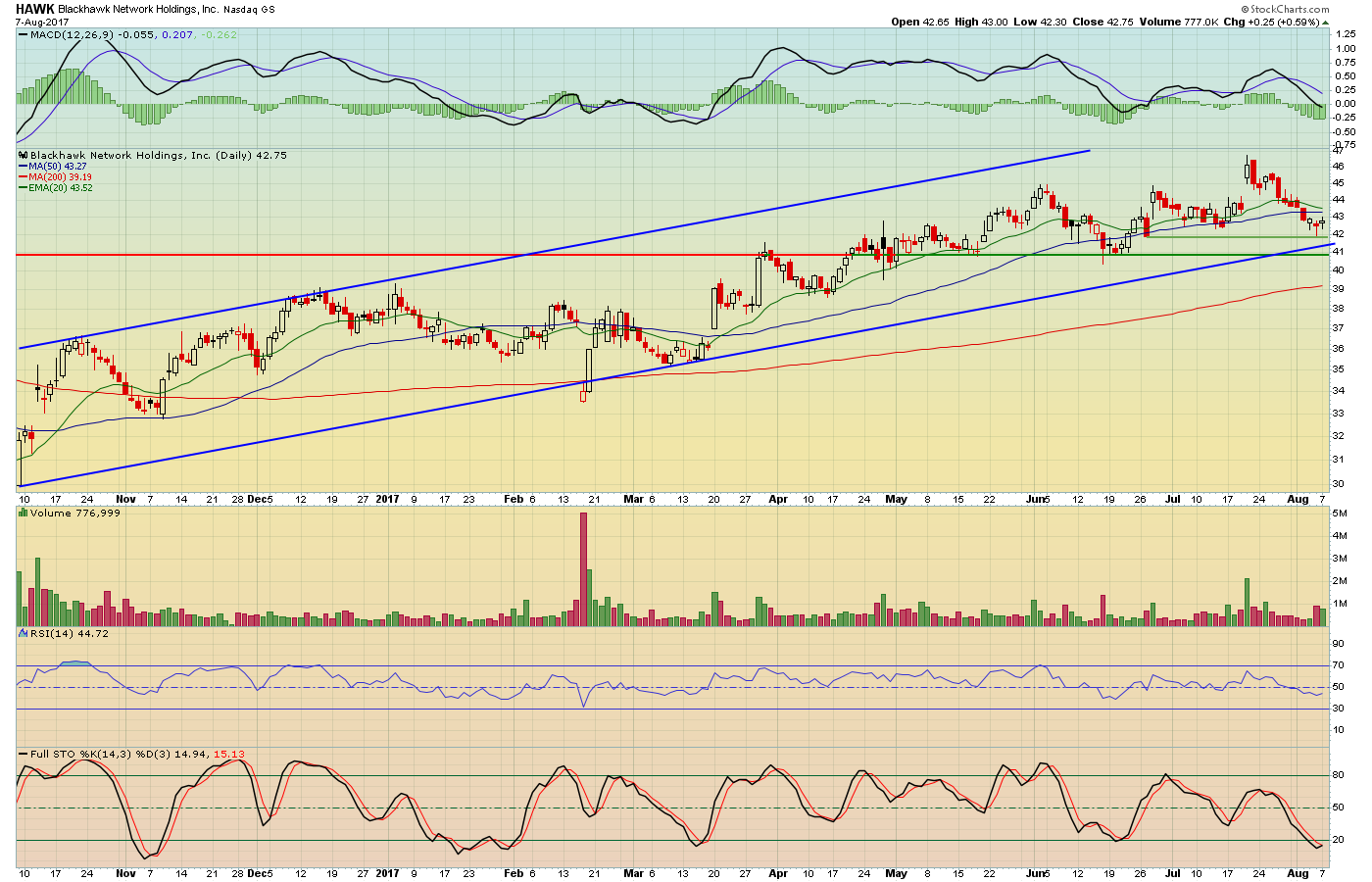This screenshot has width=1372, height=882.
Task: Click the candlestick legend icon beside Blackhawk (Daily)
Action: pos(23,155)
